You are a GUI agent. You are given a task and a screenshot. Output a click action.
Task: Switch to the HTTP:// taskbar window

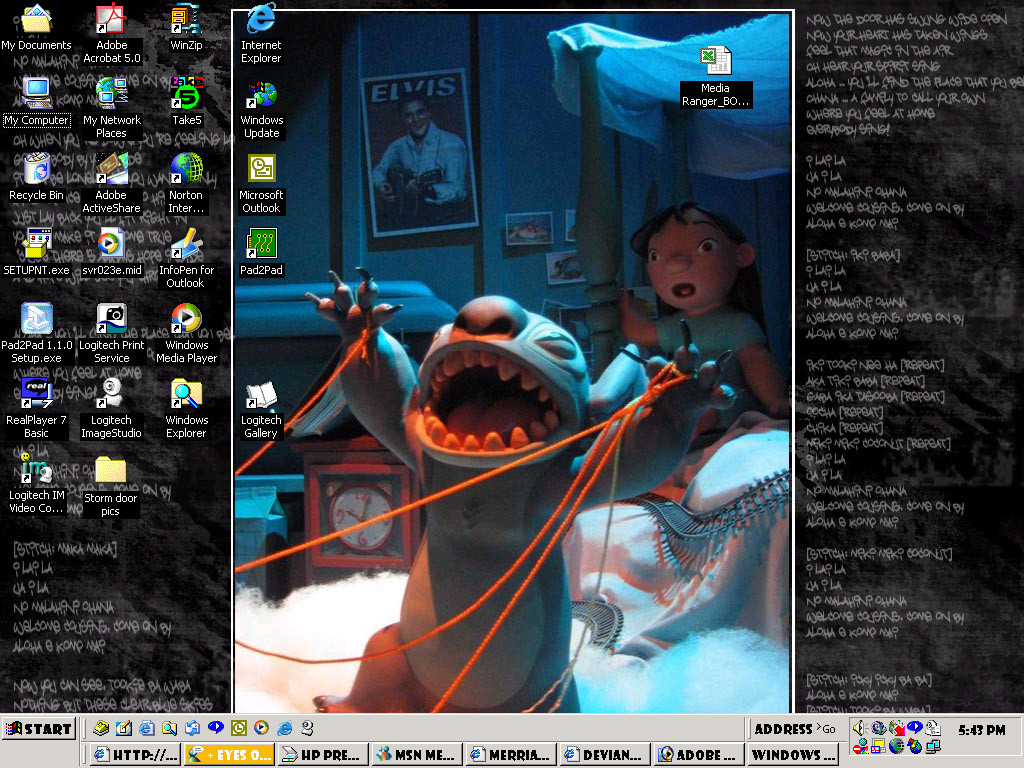tap(136, 755)
